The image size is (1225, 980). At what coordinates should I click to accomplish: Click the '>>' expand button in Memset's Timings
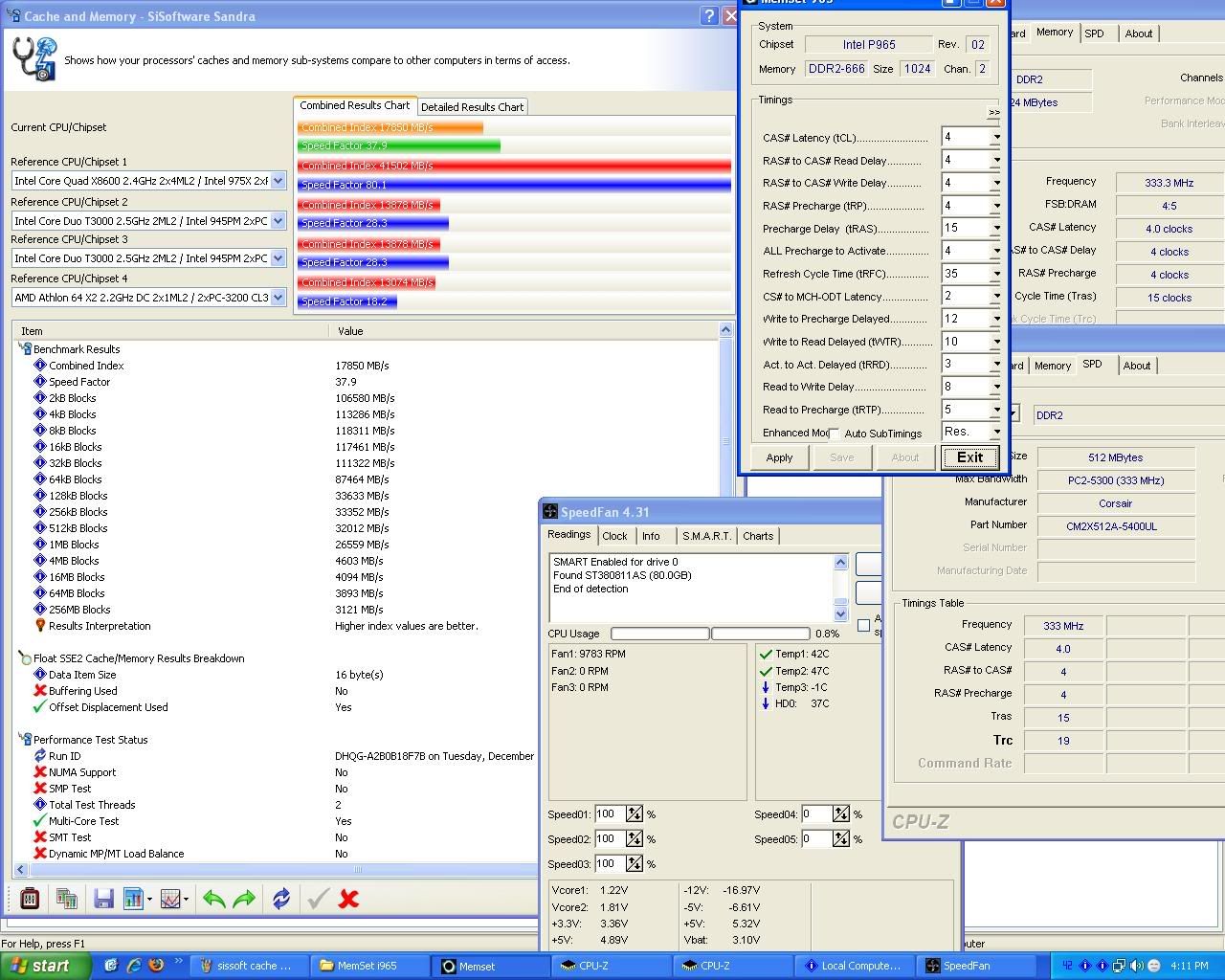click(993, 113)
